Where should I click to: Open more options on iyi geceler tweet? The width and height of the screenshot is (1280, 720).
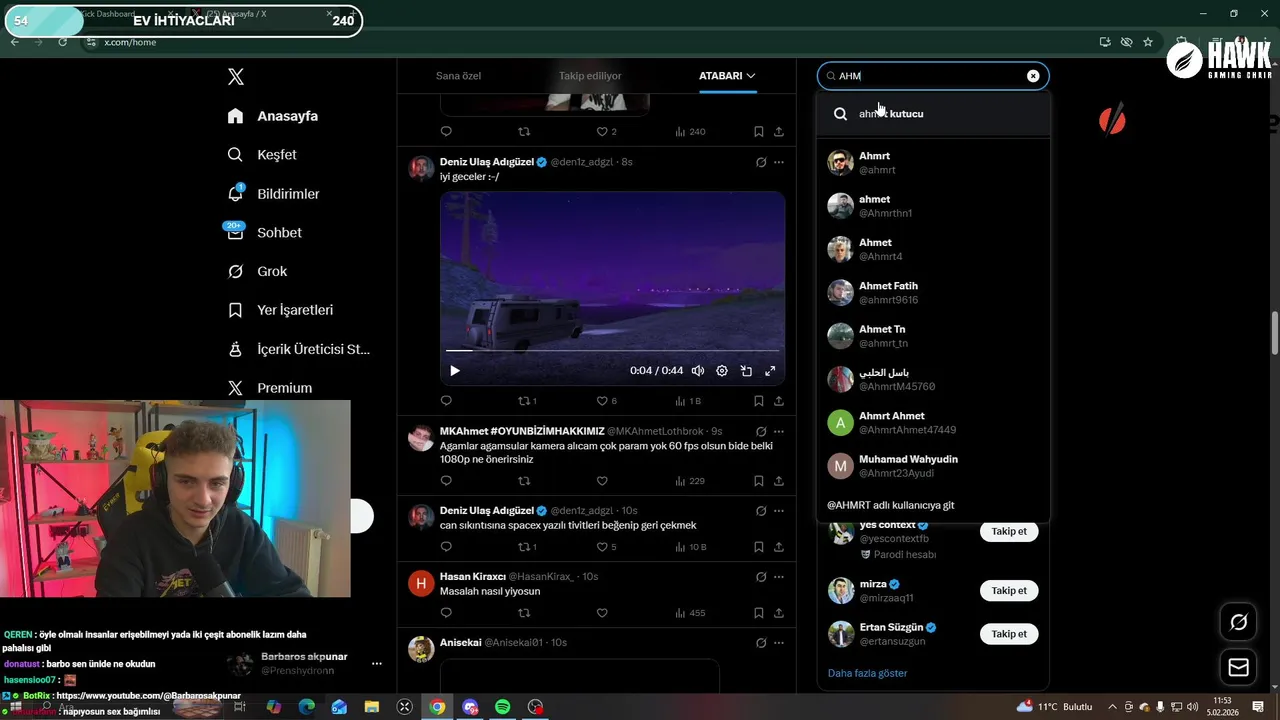point(779,162)
